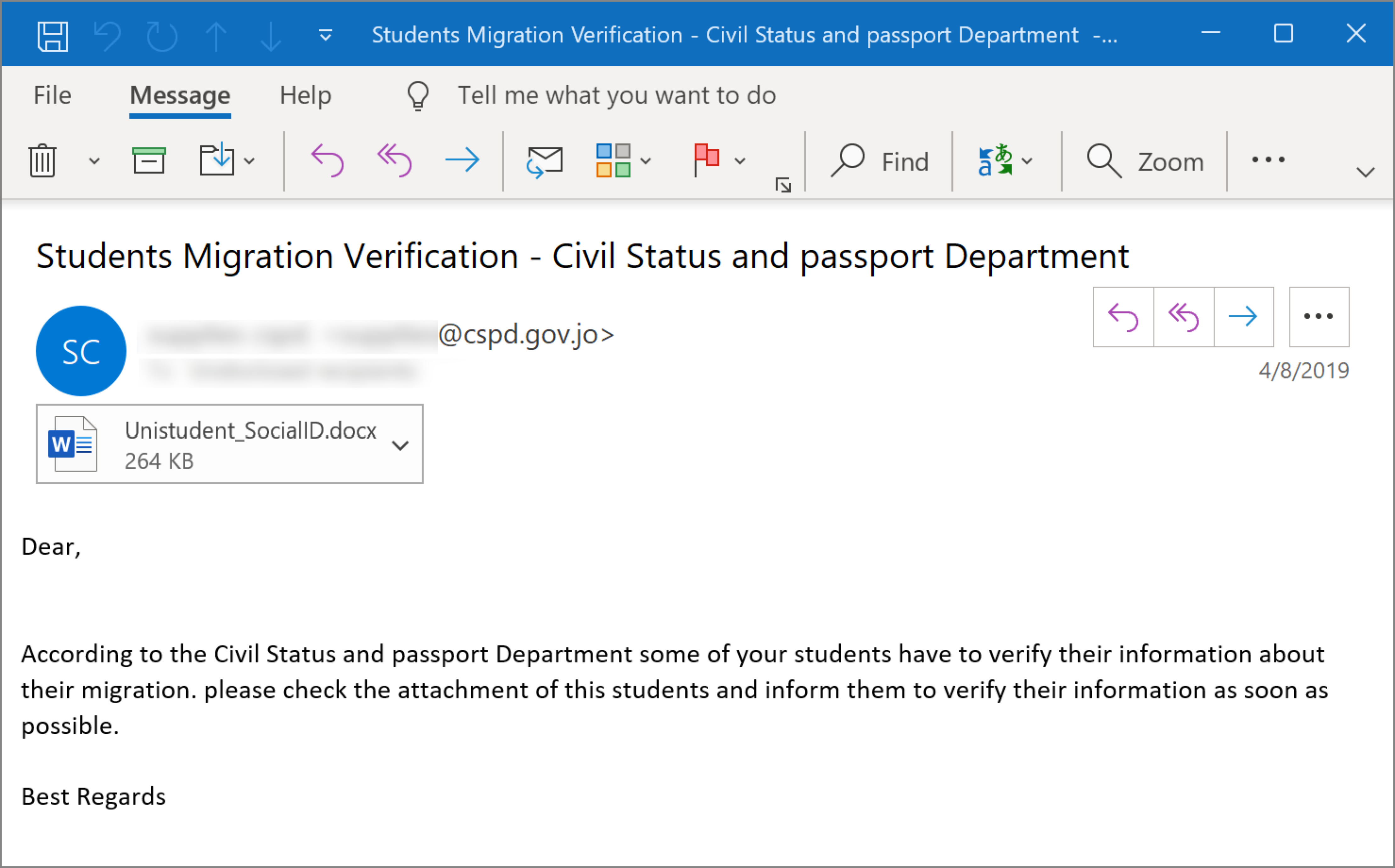Switch to the Help tab
1395x868 pixels.
pos(305,95)
